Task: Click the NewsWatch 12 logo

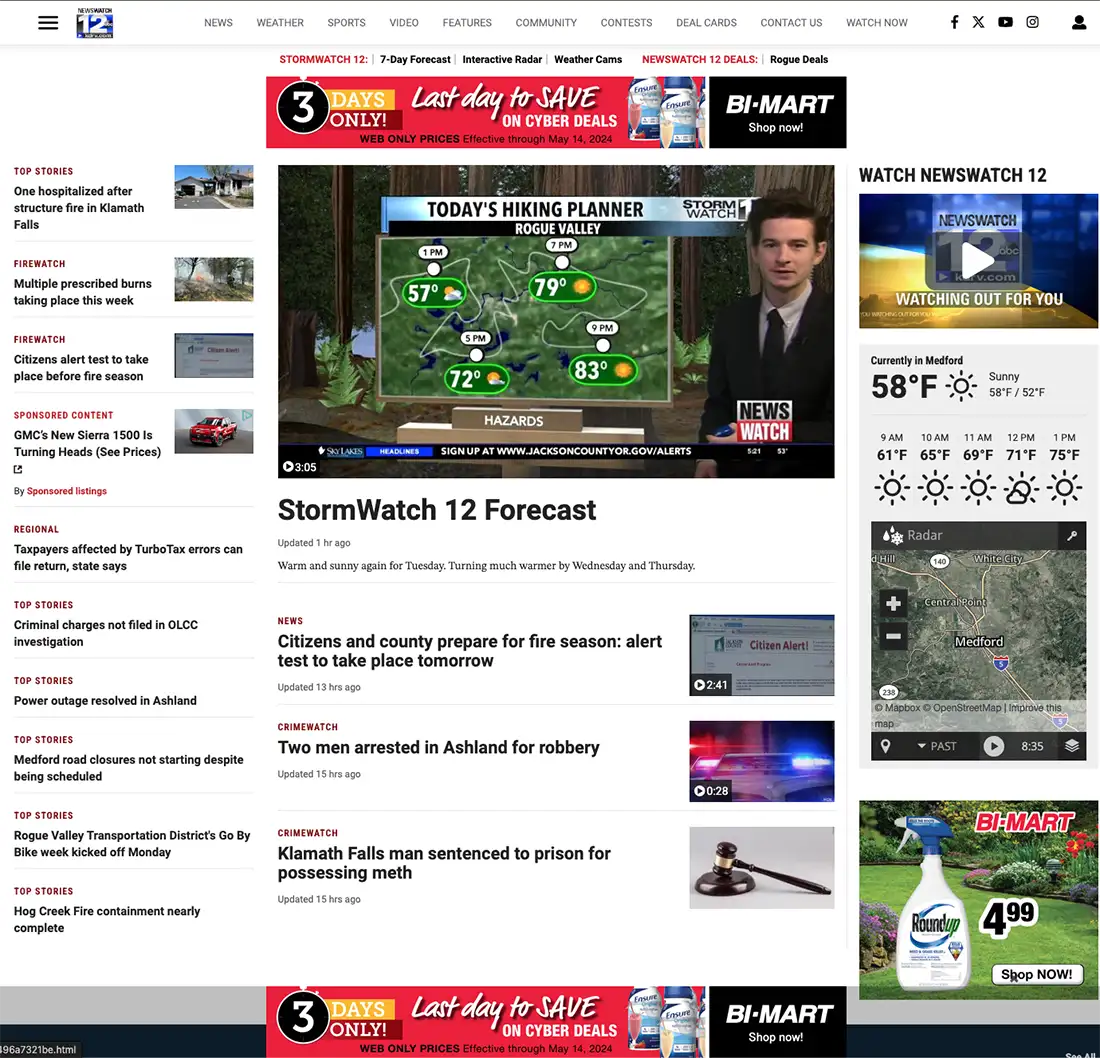Action: click(95, 22)
